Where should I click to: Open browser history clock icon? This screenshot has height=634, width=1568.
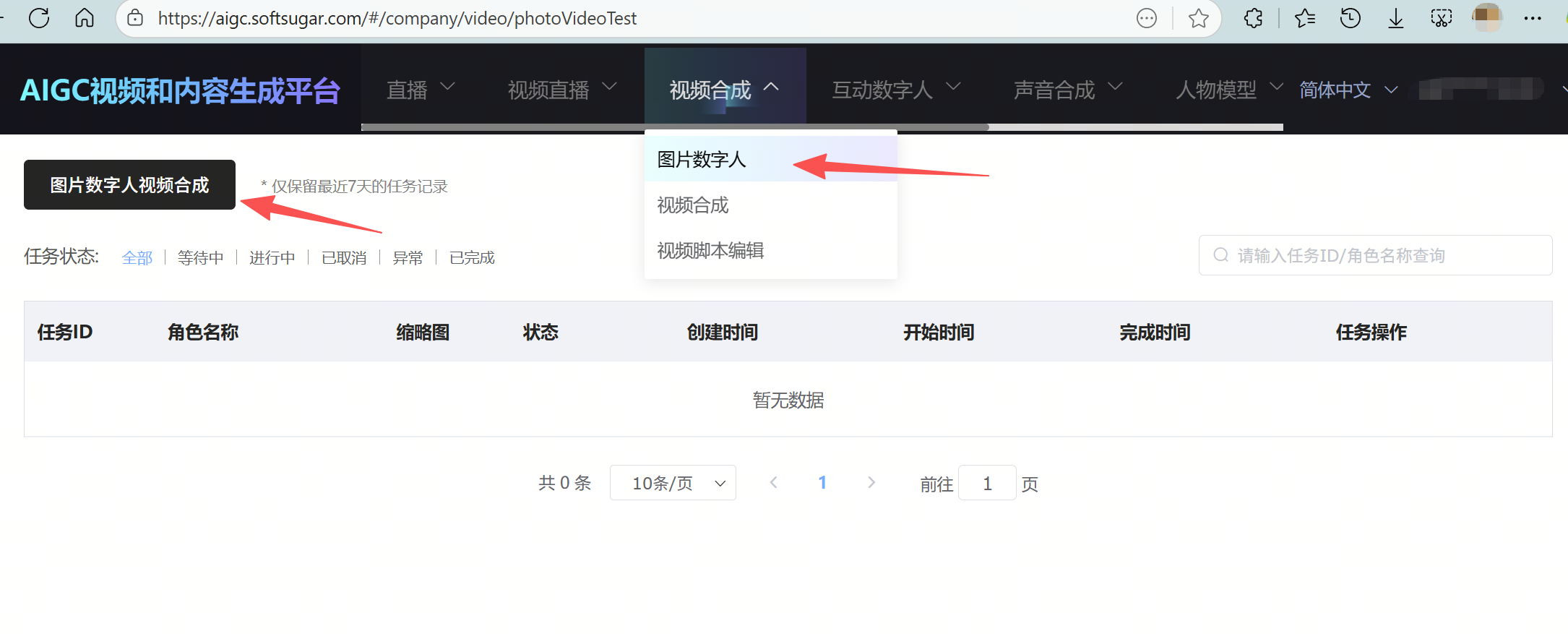click(1350, 18)
